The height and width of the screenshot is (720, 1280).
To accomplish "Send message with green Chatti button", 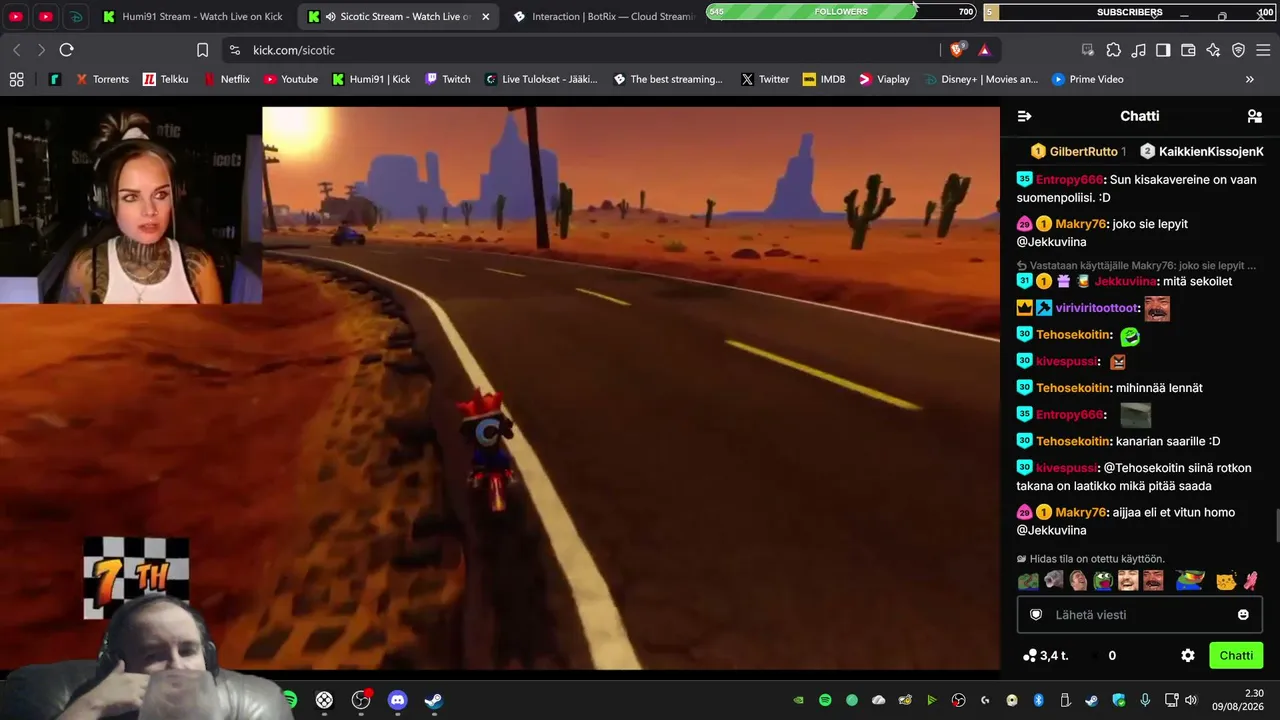I will [x=1236, y=656].
